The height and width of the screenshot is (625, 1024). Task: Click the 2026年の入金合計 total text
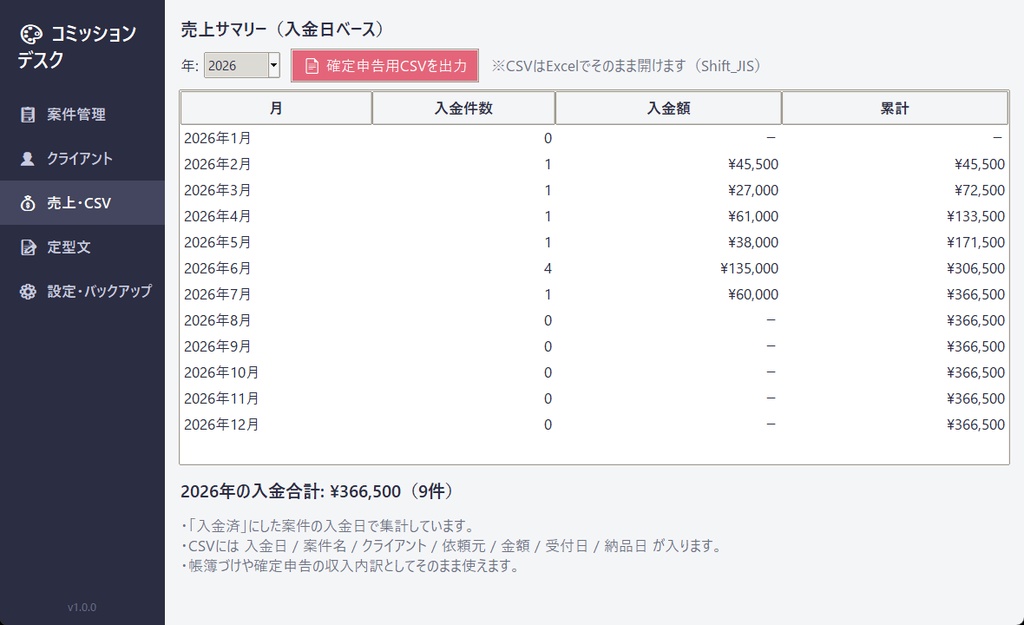click(317, 491)
